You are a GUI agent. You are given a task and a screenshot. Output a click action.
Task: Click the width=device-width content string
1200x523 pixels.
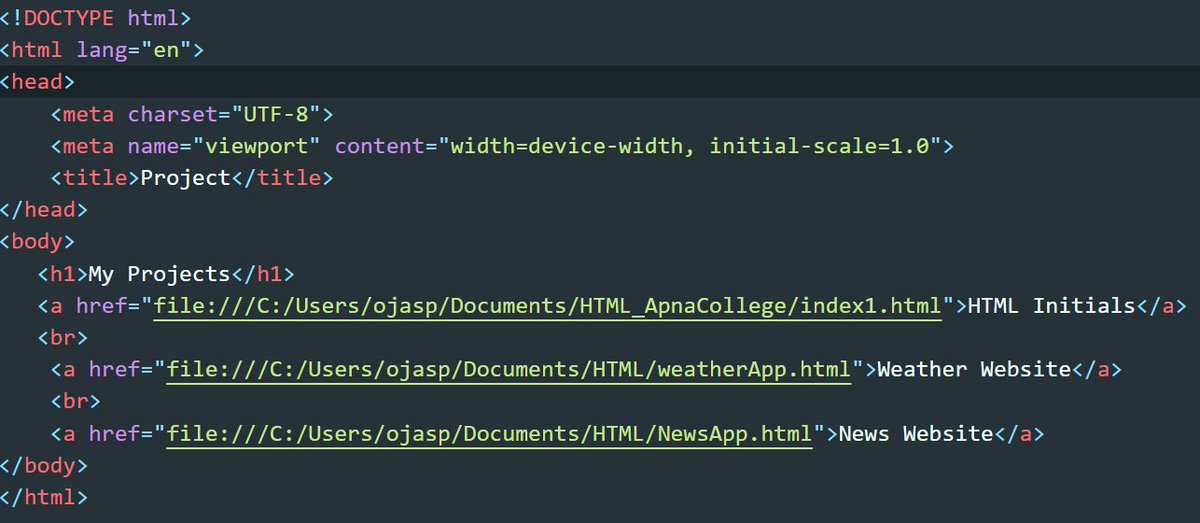point(695,146)
